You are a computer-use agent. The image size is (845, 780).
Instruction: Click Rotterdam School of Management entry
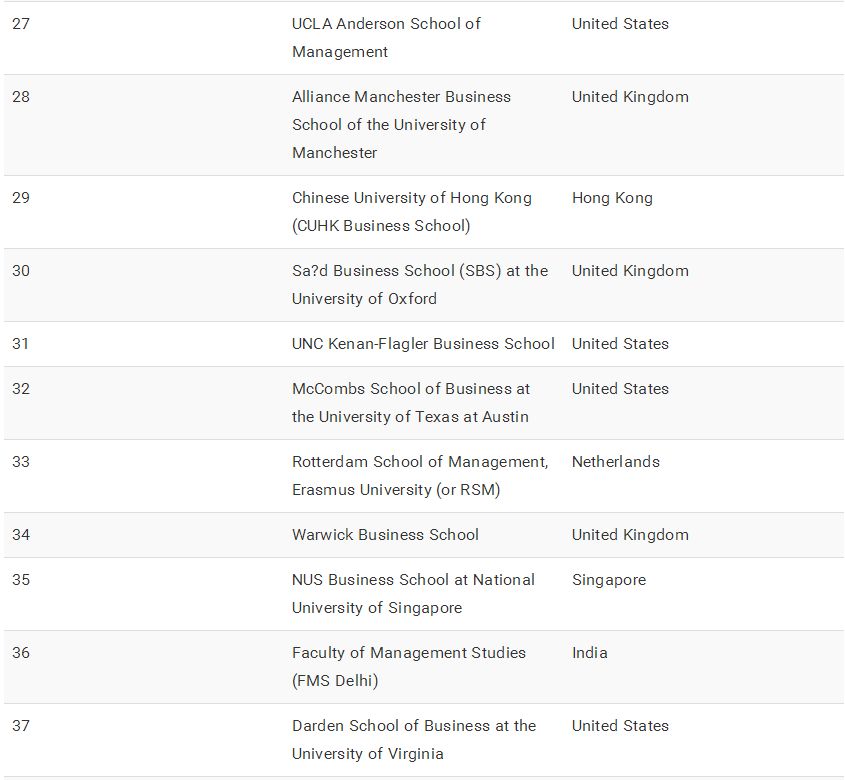(x=420, y=476)
